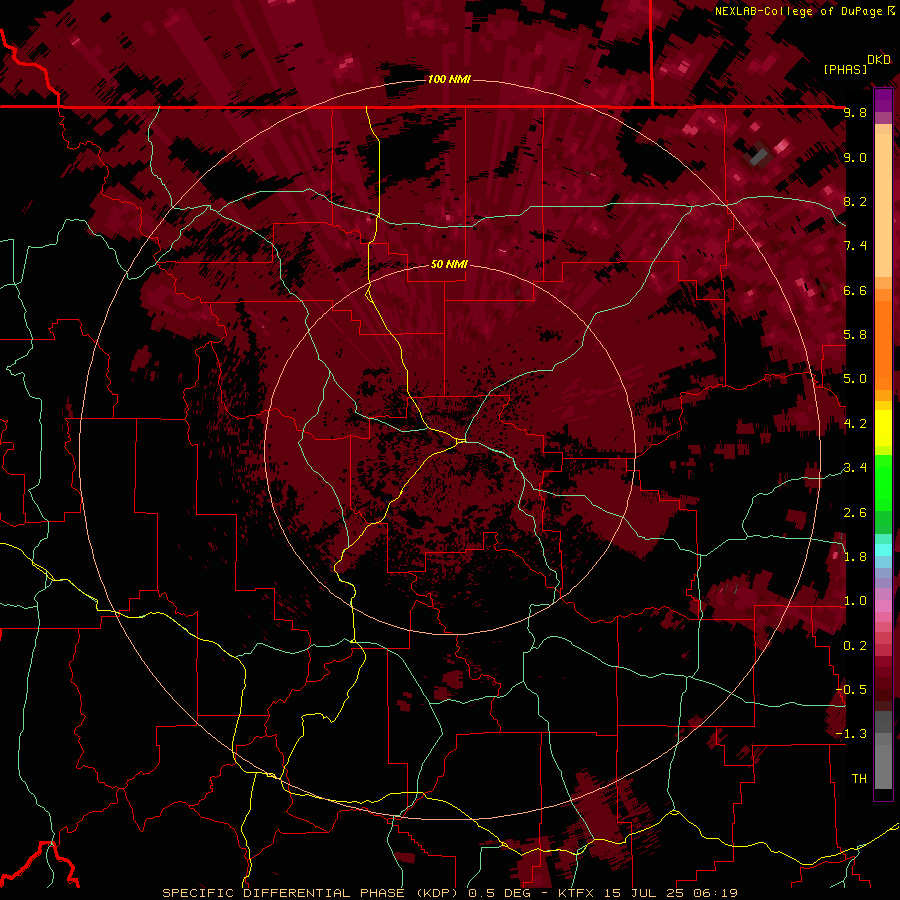Pick the cyan segment of color bar
Screen dimensions: 900x900
[883, 550]
